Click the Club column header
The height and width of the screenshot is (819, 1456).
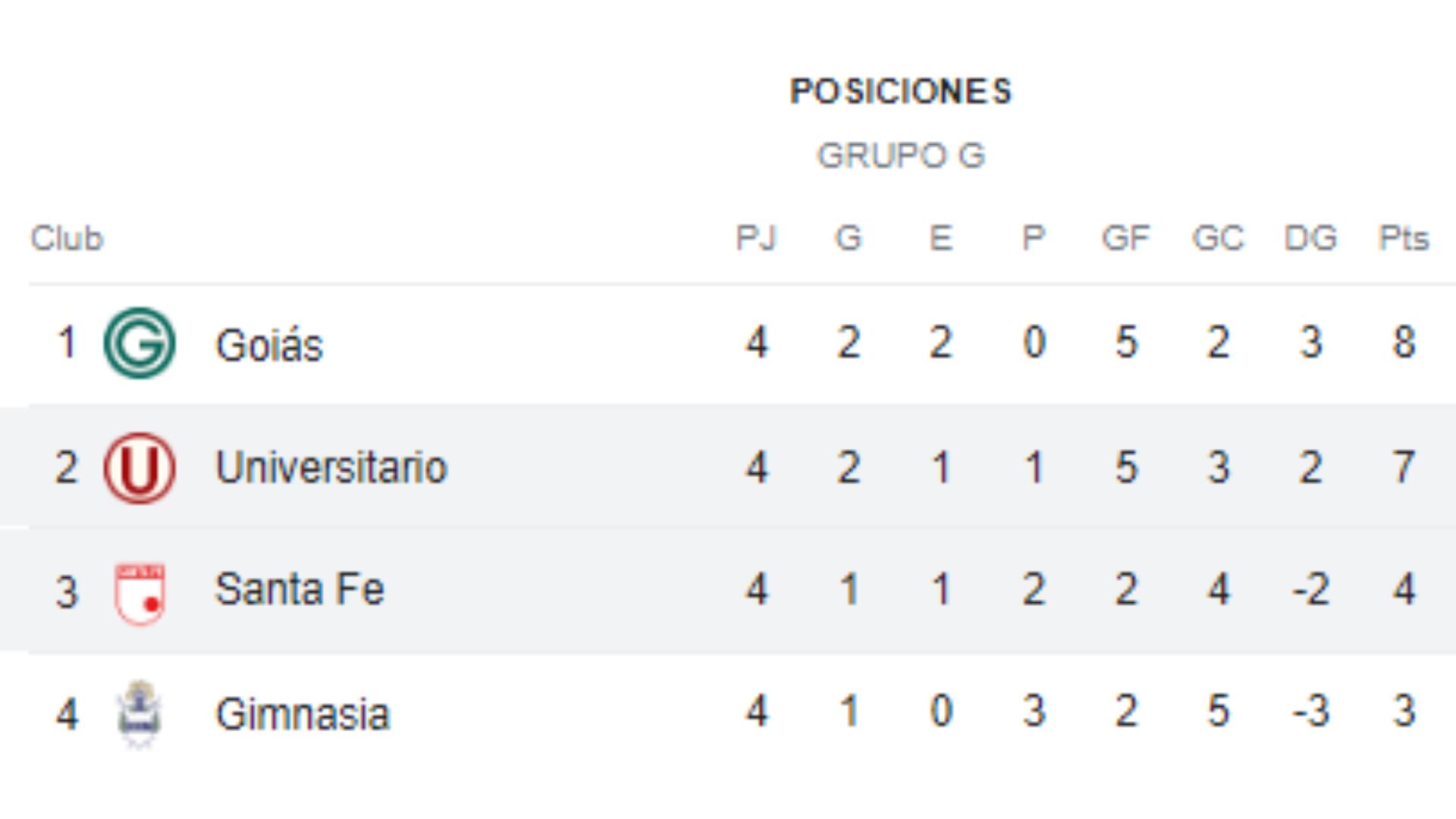coord(67,238)
